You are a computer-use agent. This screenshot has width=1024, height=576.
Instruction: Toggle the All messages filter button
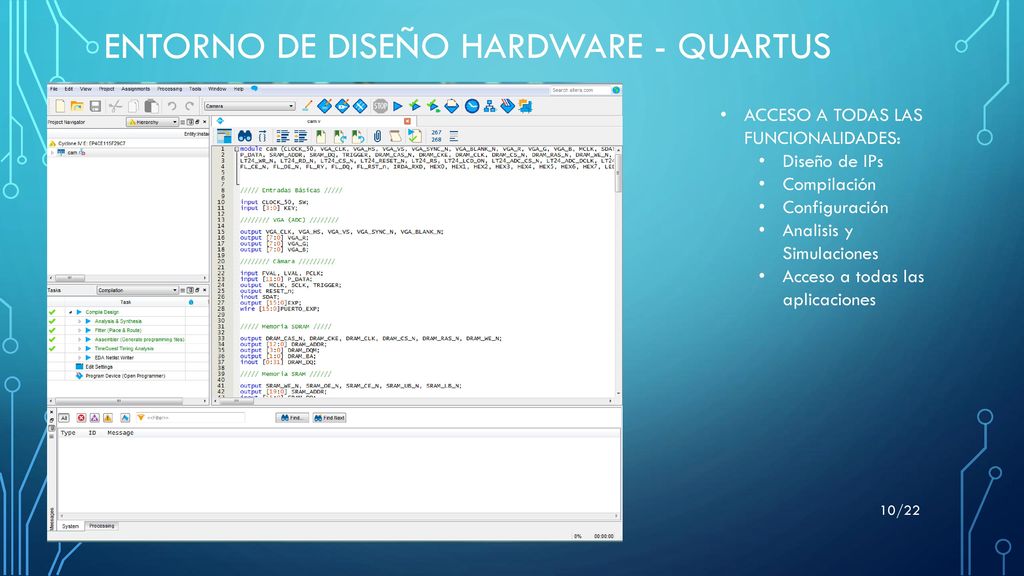pos(64,418)
